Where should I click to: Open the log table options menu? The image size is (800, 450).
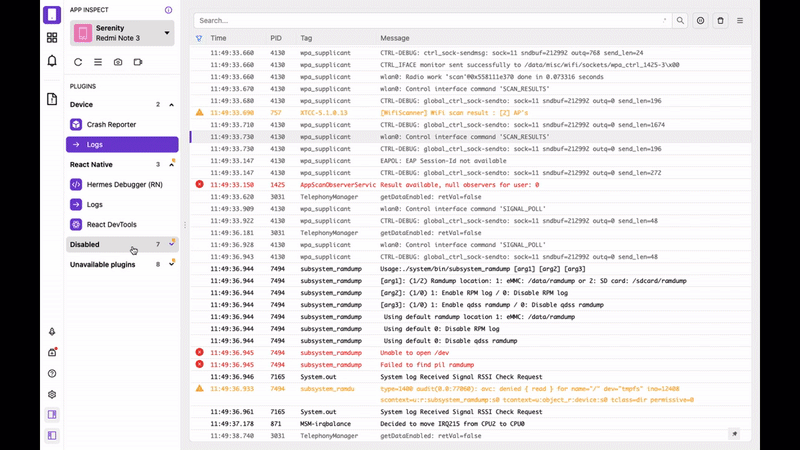tap(740, 20)
